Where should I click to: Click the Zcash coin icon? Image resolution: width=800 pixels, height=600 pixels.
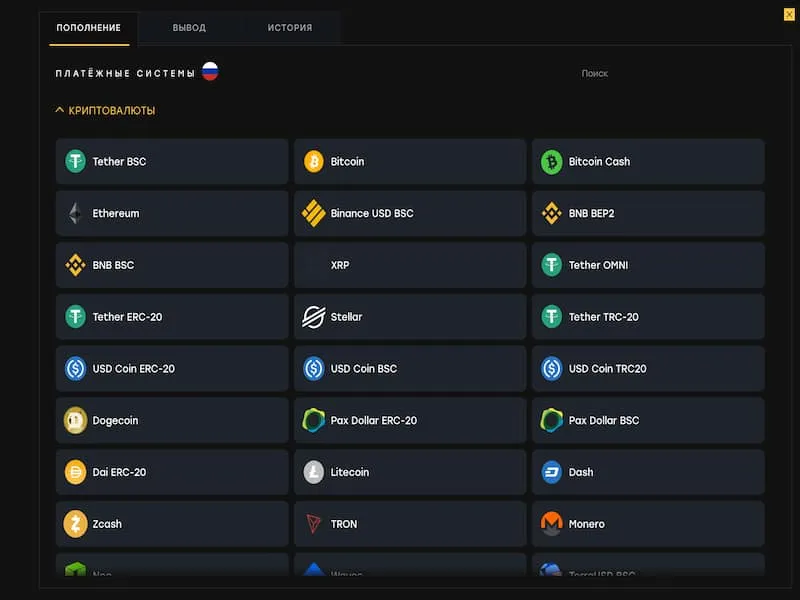(x=76, y=524)
